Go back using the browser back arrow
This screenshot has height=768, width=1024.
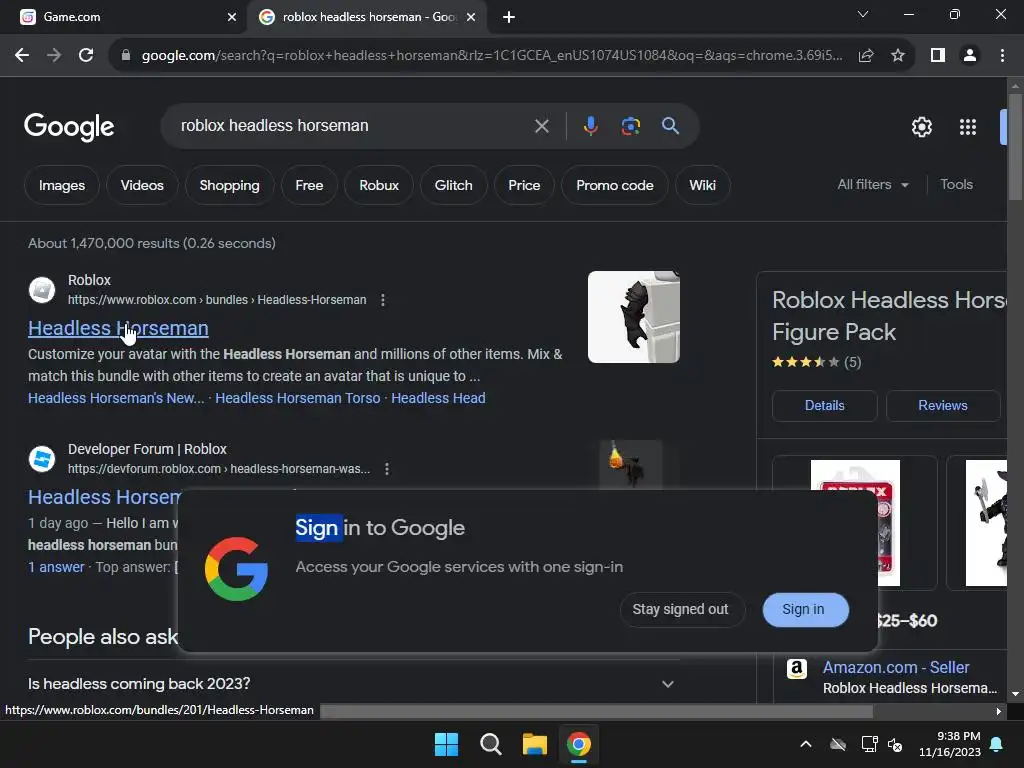22,56
